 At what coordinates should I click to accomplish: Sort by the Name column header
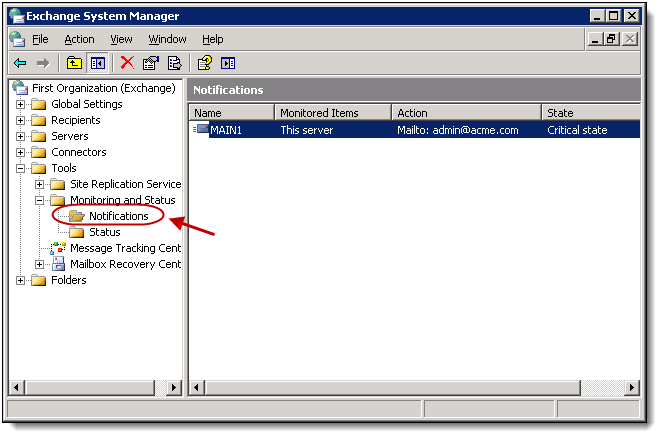232,113
